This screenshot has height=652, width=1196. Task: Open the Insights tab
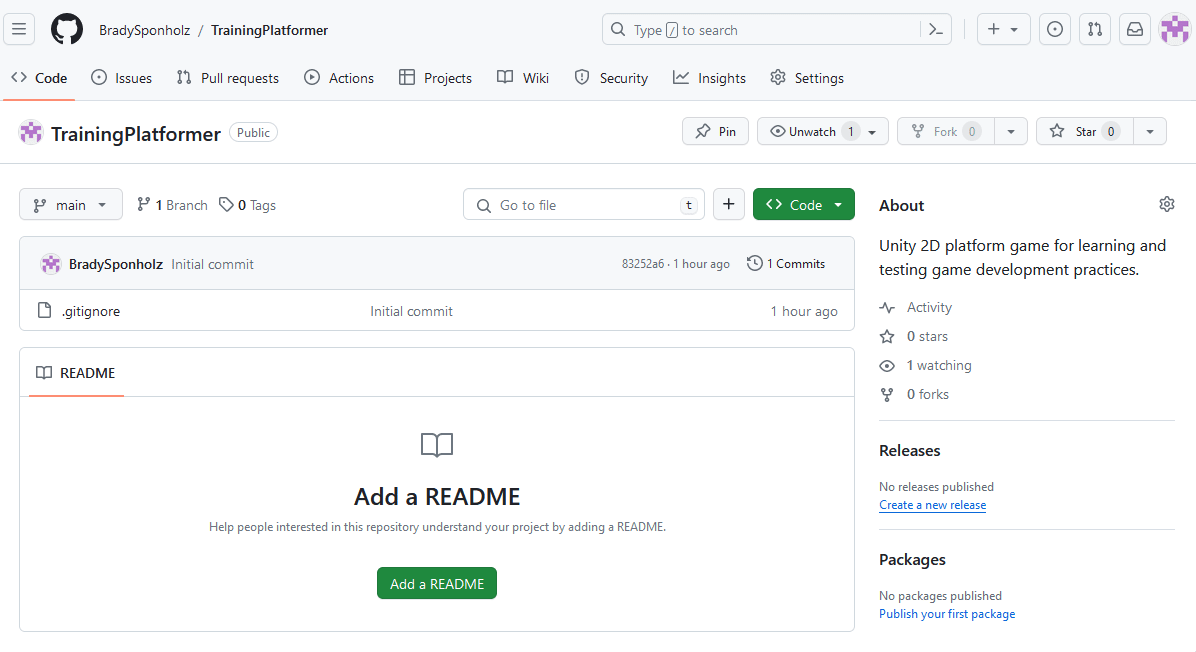point(709,77)
